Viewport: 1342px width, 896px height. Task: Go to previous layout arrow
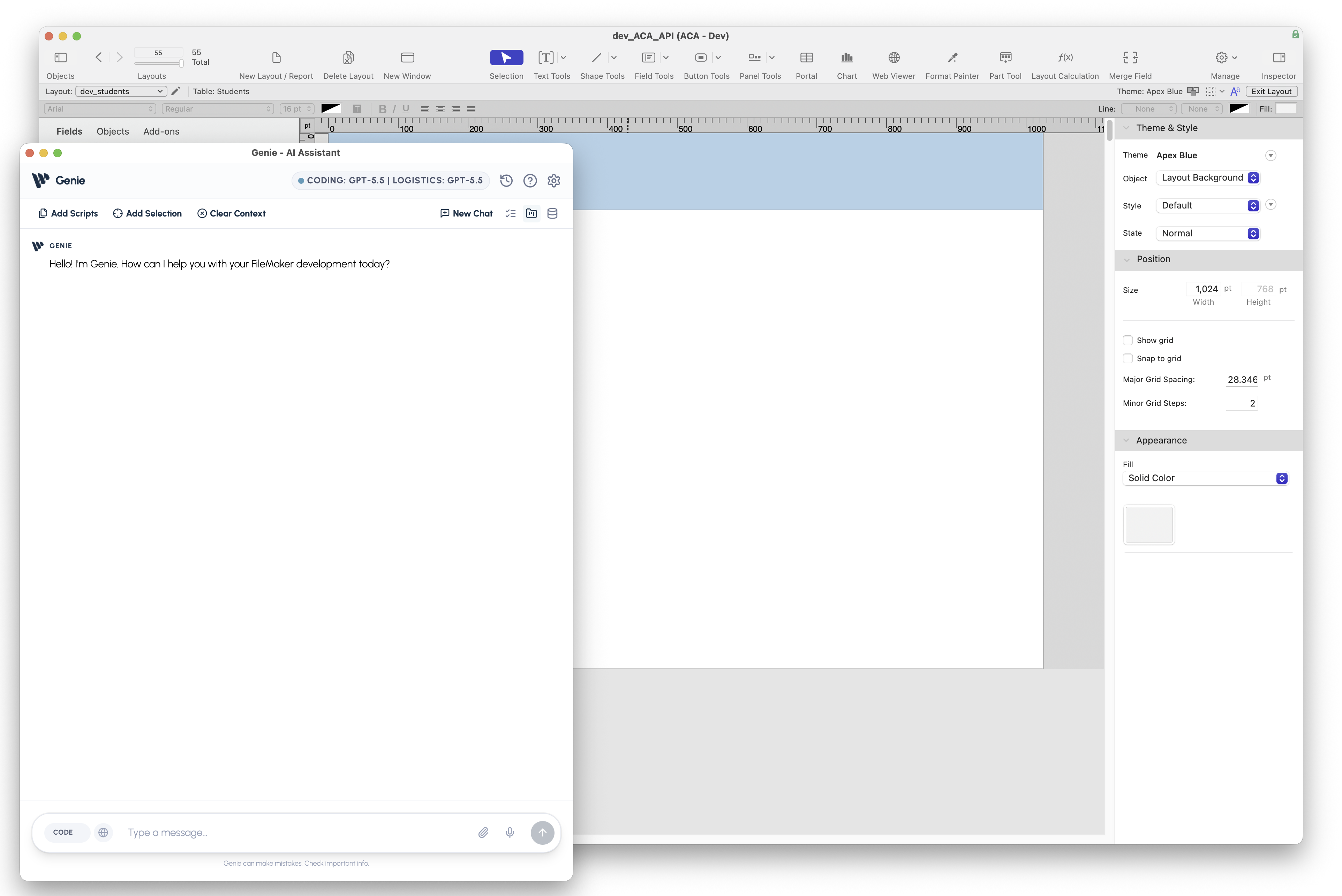[x=98, y=57]
